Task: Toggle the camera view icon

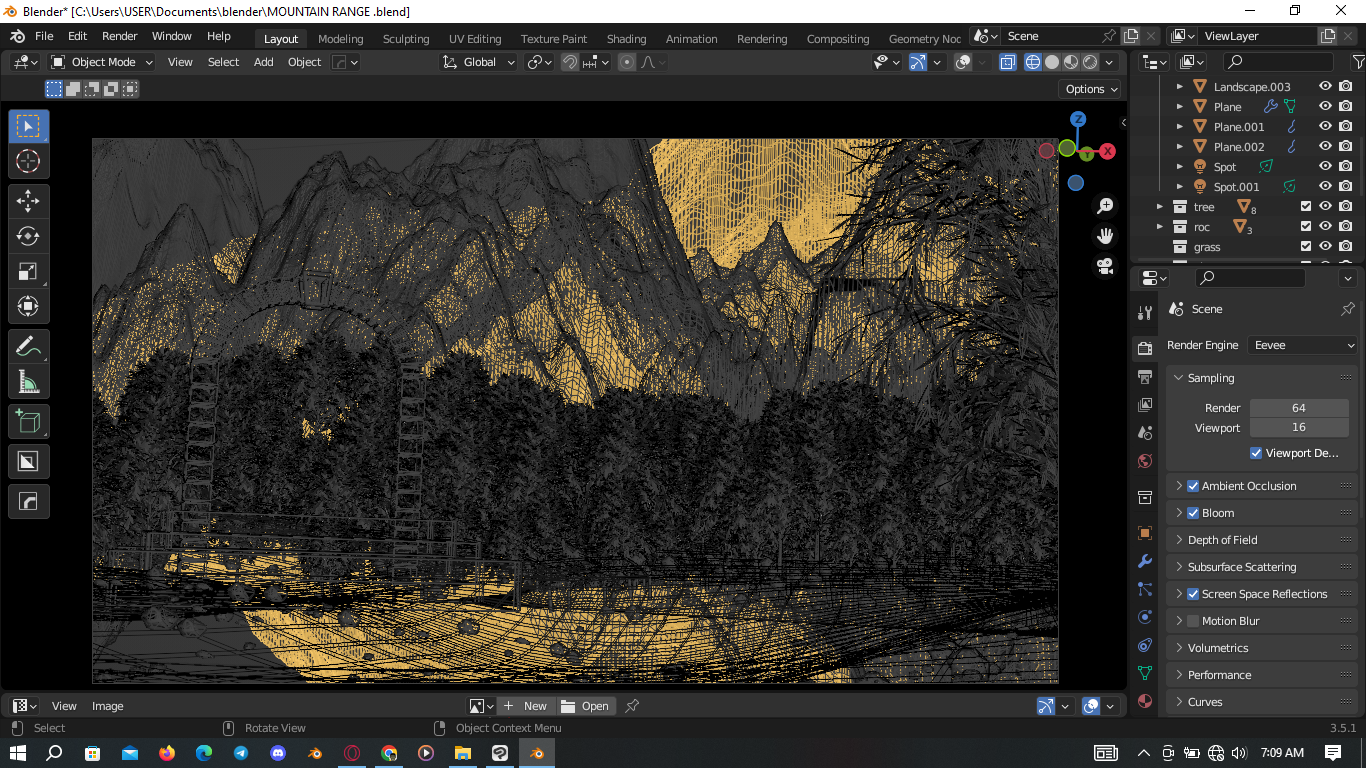Action: [x=1105, y=266]
